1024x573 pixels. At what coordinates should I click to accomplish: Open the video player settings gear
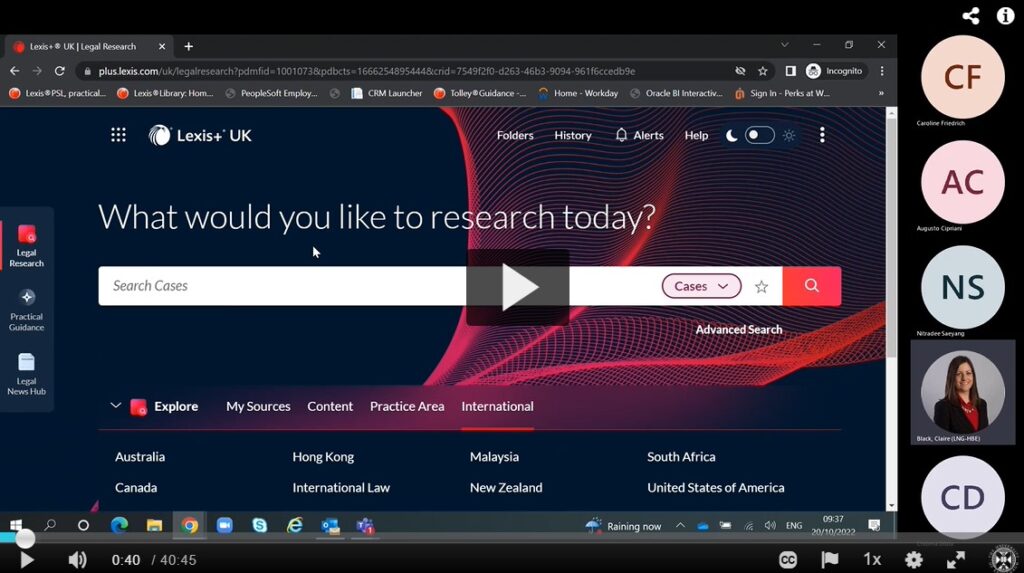click(914, 560)
